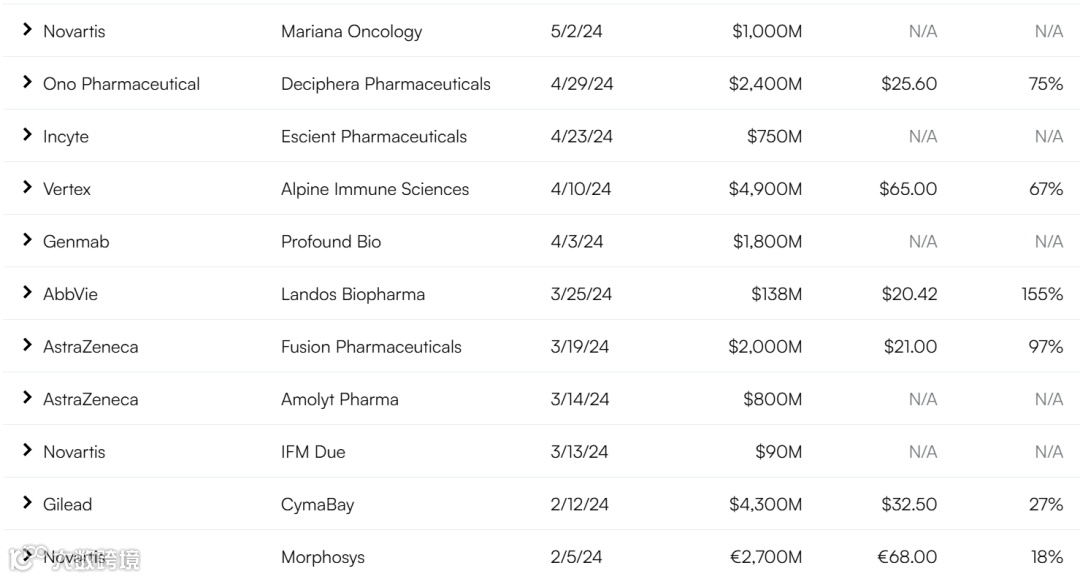Image resolution: width=1080 pixels, height=579 pixels.
Task: Click the Morphosys target name
Action: [x=322, y=557]
